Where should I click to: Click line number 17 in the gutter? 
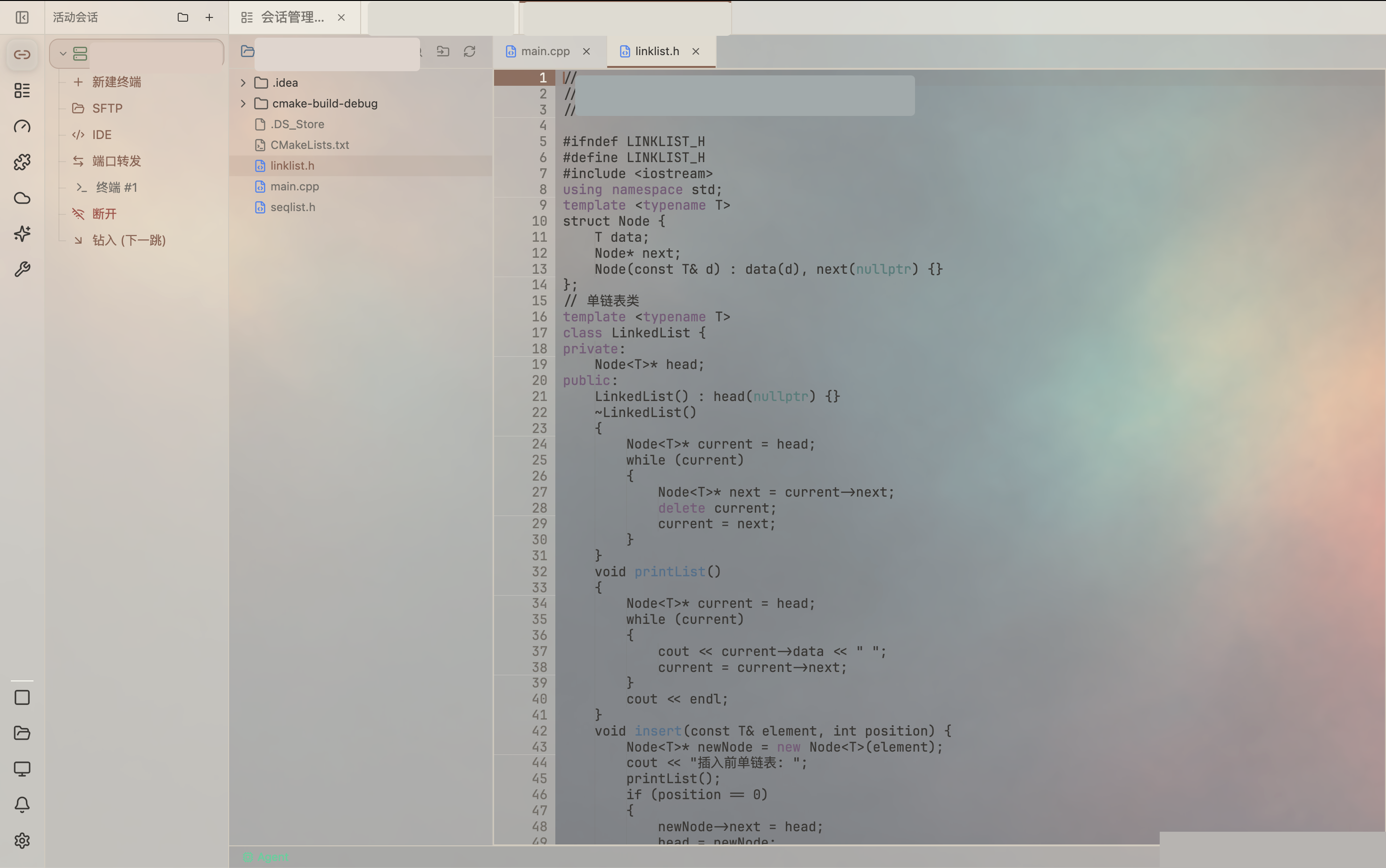pyautogui.click(x=539, y=333)
